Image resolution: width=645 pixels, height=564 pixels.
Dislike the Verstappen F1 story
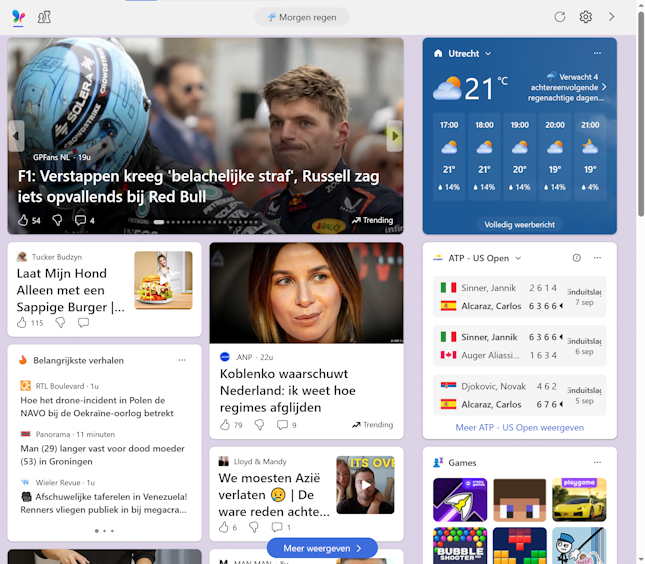57,220
